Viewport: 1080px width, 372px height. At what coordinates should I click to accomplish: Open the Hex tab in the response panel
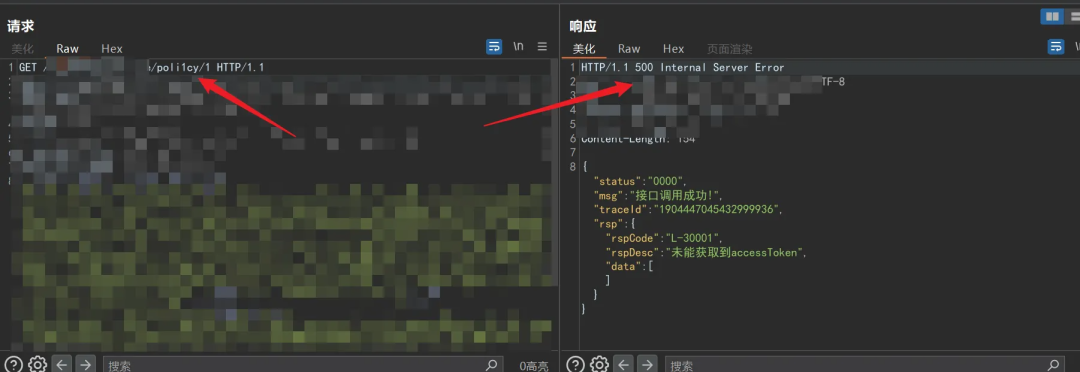pos(674,49)
